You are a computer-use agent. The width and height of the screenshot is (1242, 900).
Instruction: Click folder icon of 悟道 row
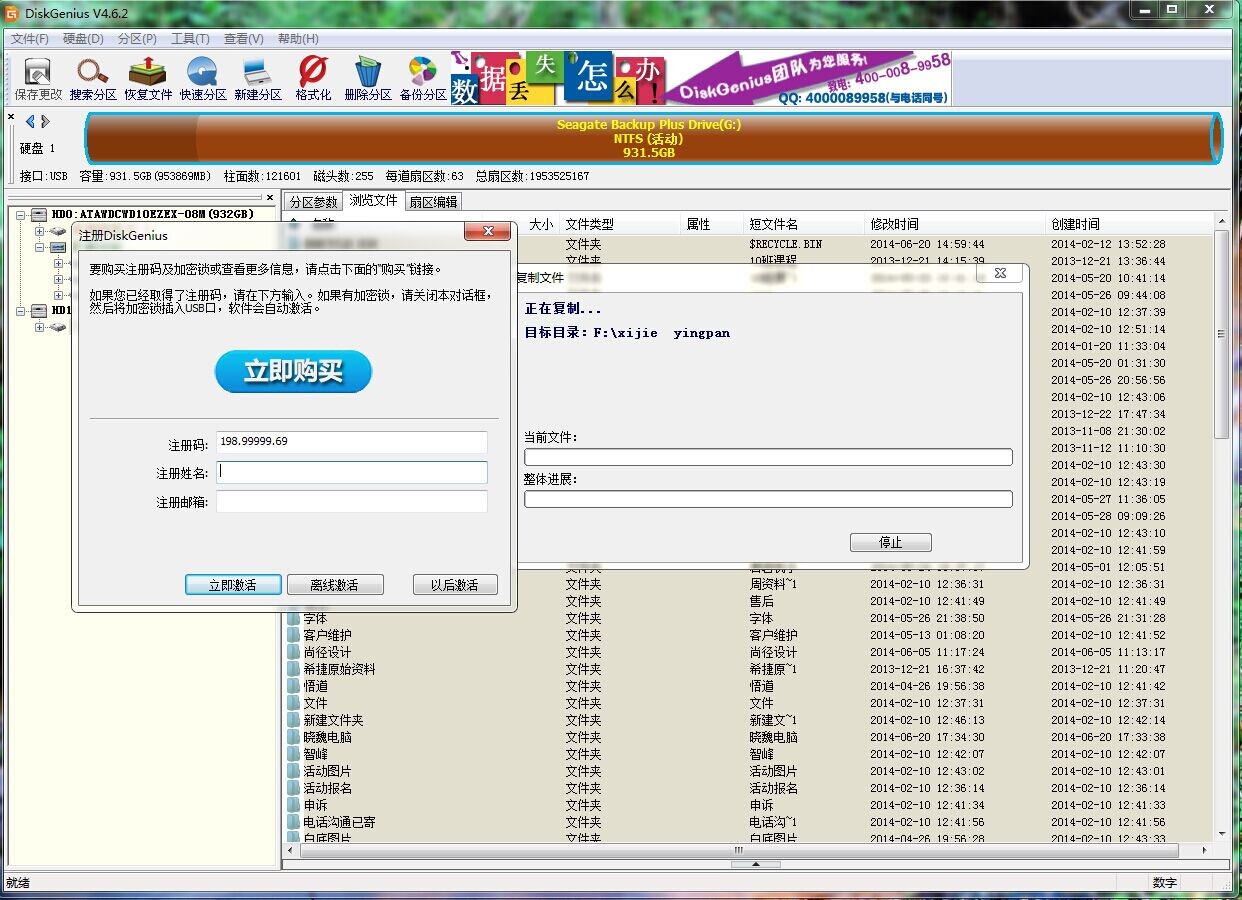tap(293, 686)
